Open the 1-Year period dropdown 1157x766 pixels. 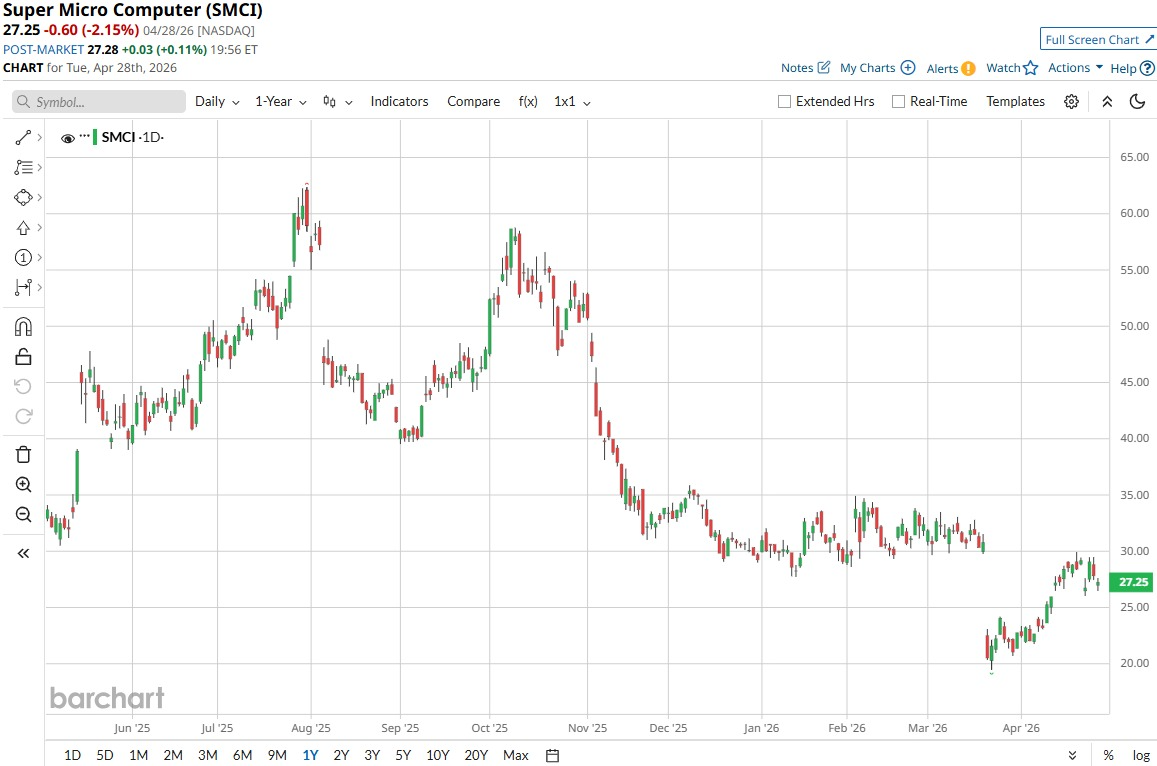(280, 102)
